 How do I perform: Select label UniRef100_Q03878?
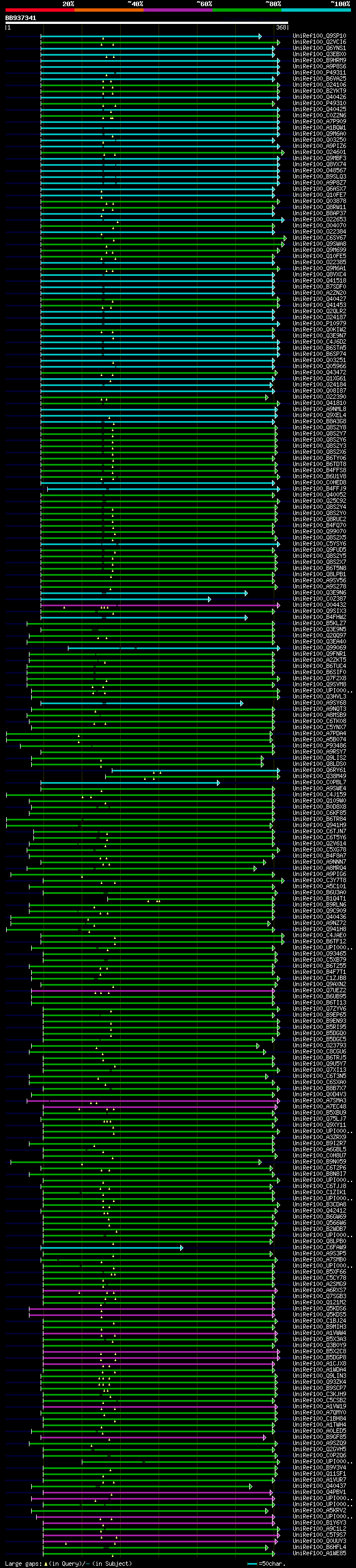pyautogui.click(x=319, y=201)
